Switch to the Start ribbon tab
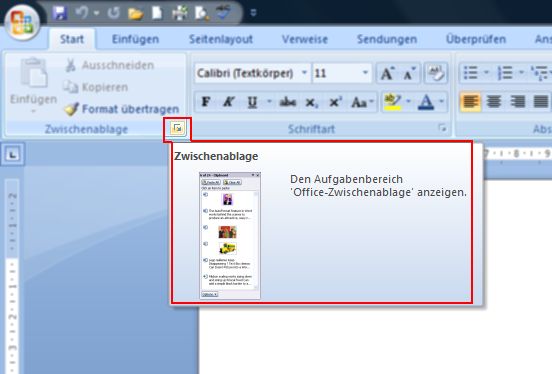Screen dimensions: 552x374 coord(72,39)
